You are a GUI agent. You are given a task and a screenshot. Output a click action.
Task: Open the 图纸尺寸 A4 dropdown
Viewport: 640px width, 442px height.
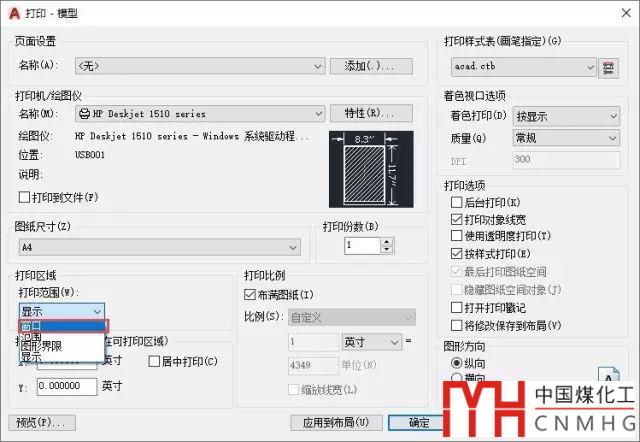pos(160,247)
